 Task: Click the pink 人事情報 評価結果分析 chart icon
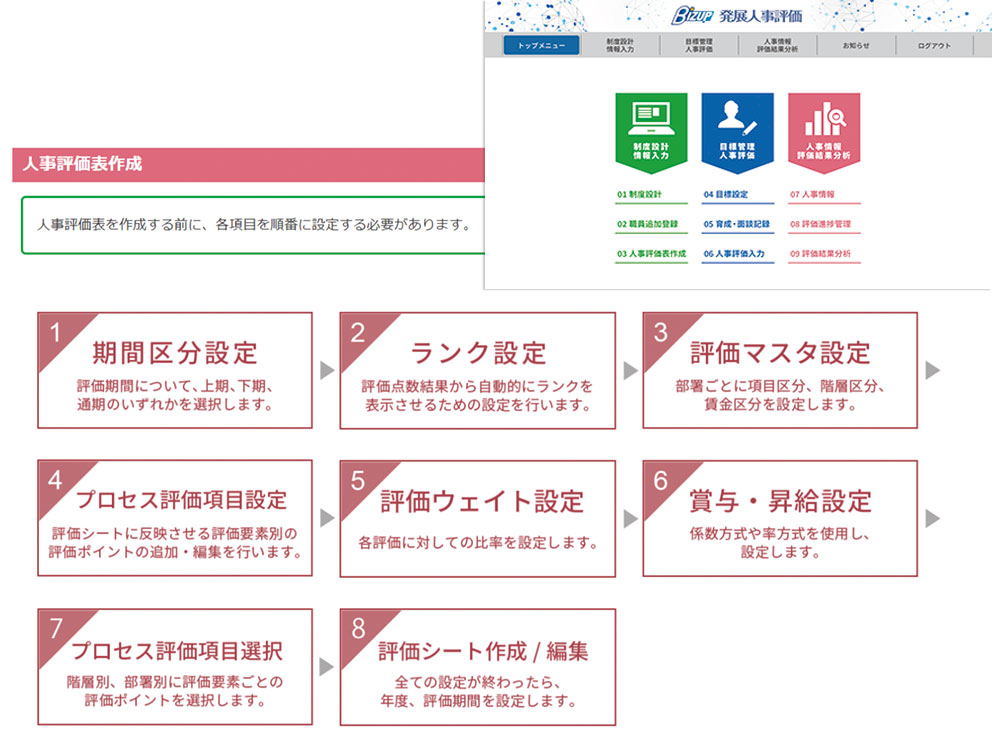point(823,129)
